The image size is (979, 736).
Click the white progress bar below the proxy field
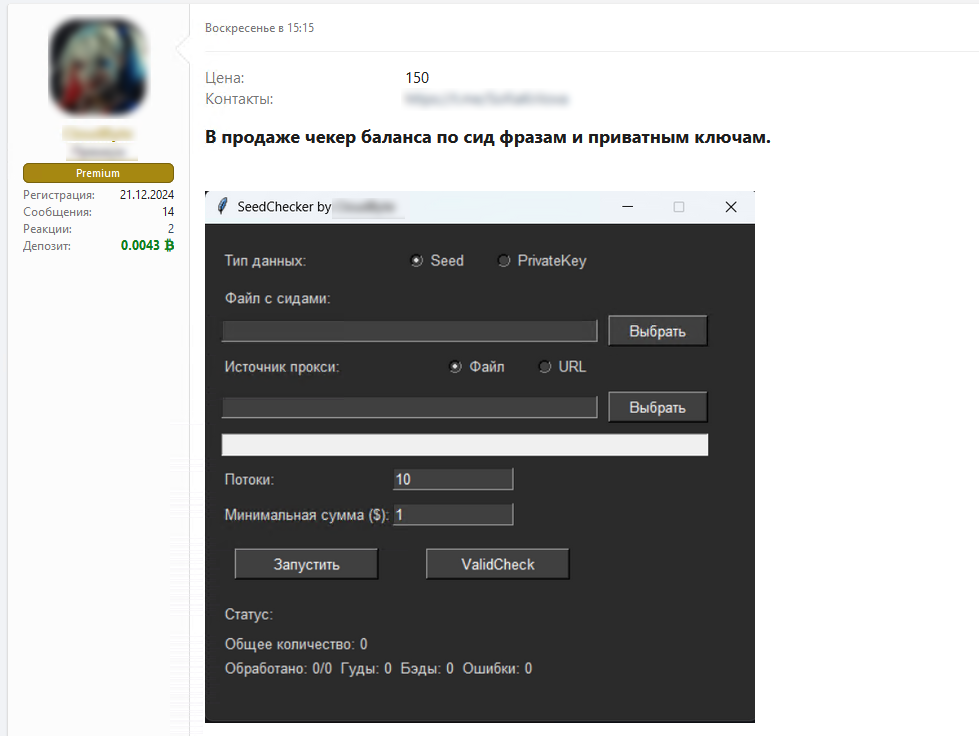pyautogui.click(x=464, y=445)
